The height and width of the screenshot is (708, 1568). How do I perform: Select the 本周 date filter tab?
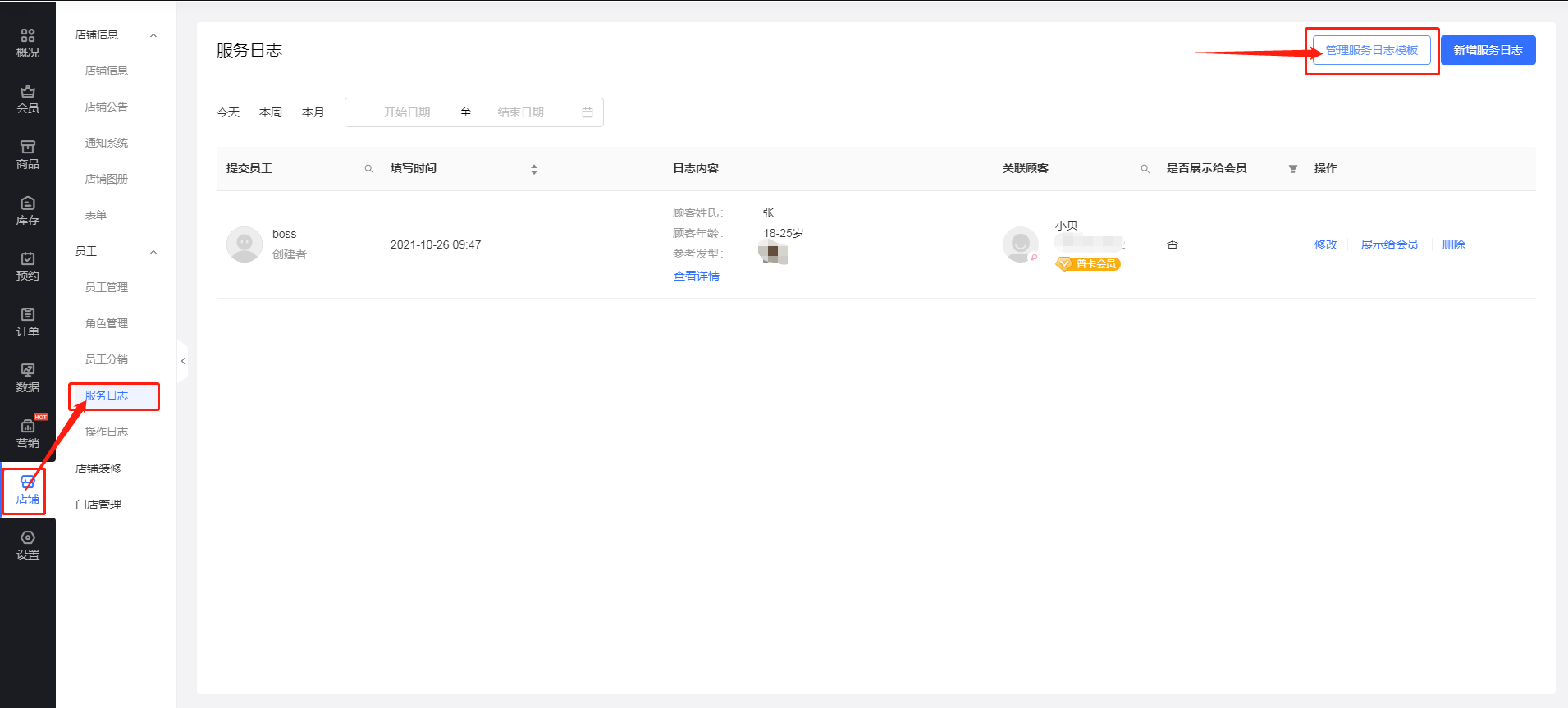[x=271, y=112]
